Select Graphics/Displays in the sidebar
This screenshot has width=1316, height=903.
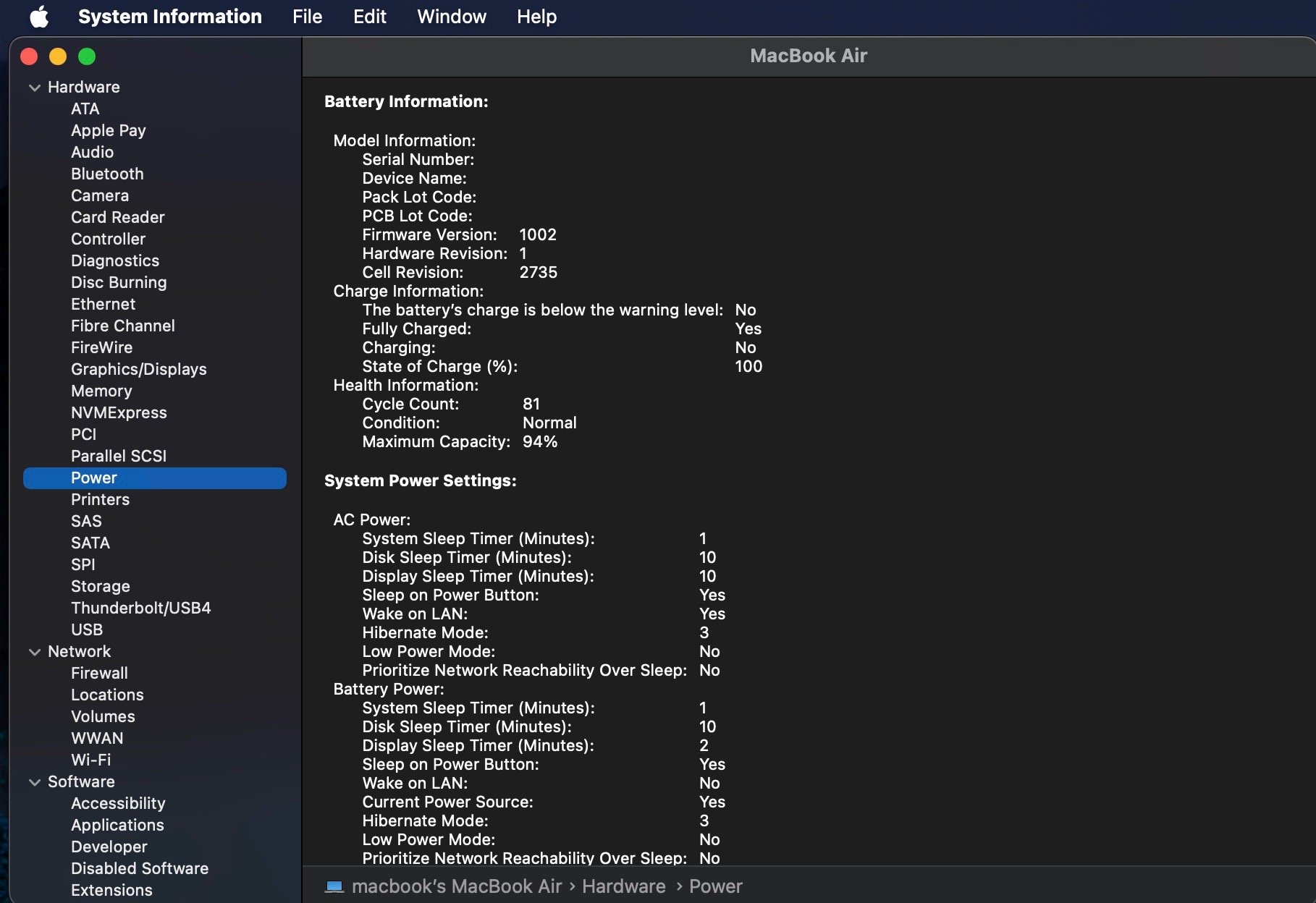[138, 369]
